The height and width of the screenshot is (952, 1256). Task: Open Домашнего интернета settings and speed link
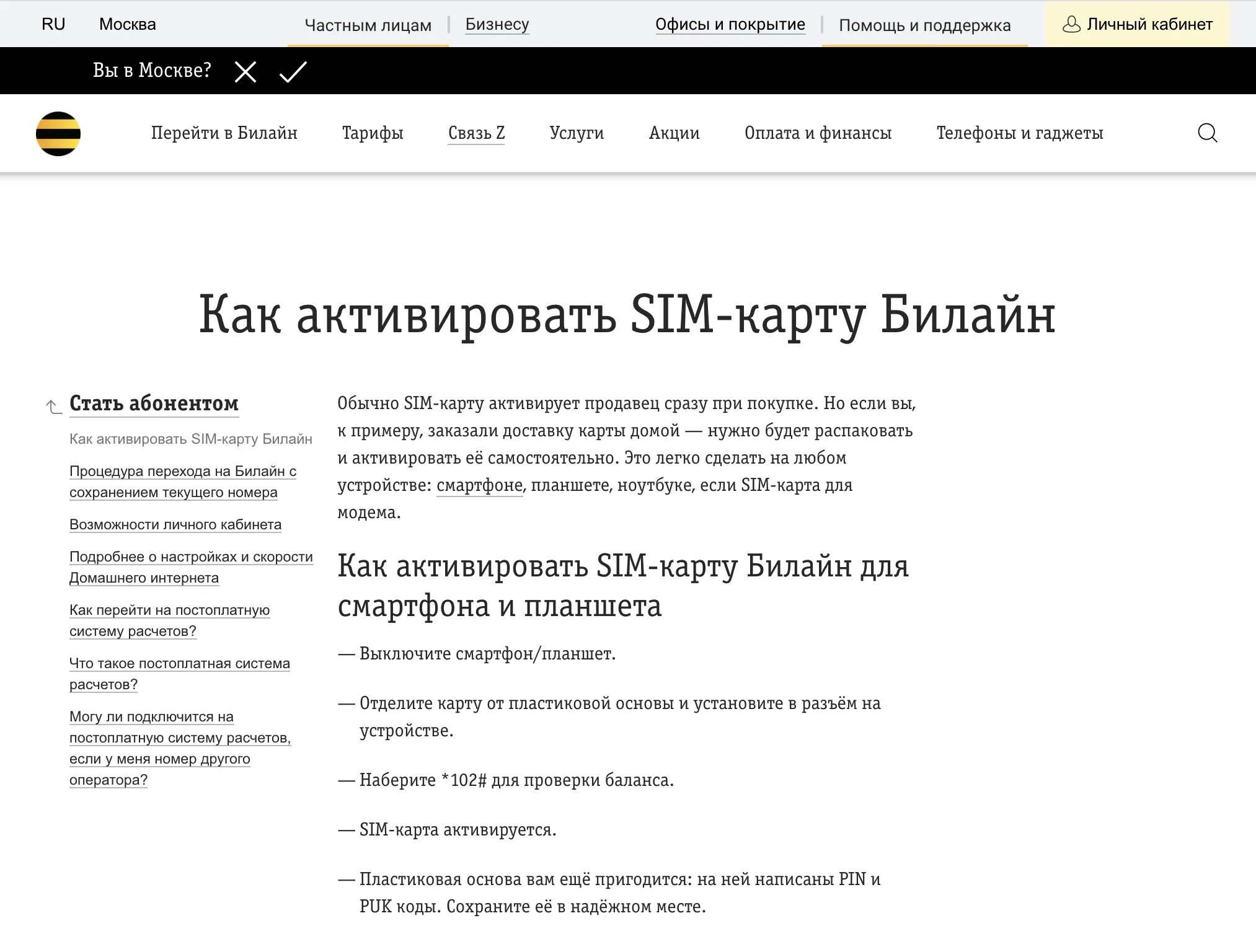[191, 567]
